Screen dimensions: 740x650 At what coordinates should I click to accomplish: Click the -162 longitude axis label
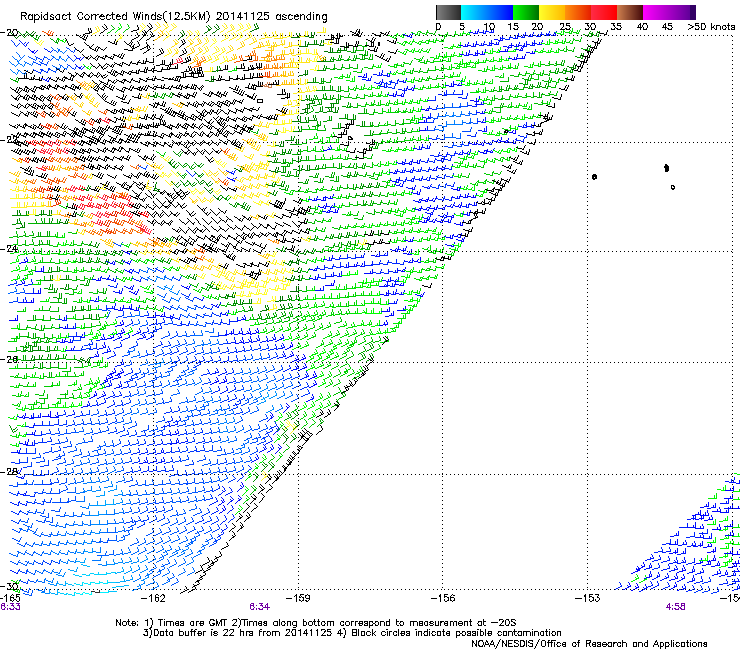154,598
